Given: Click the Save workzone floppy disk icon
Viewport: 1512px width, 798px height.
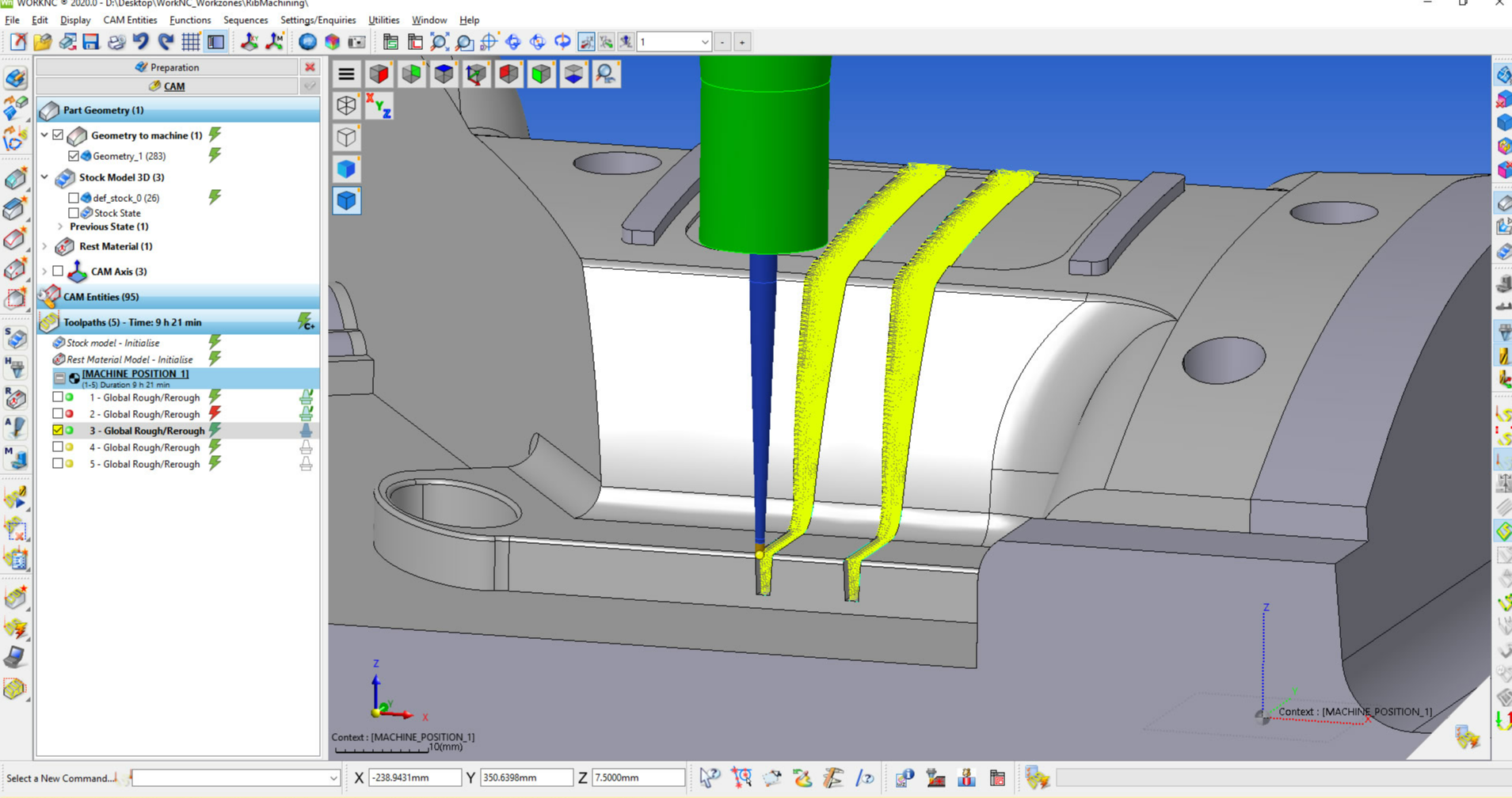Looking at the screenshot, I should 91,42.
